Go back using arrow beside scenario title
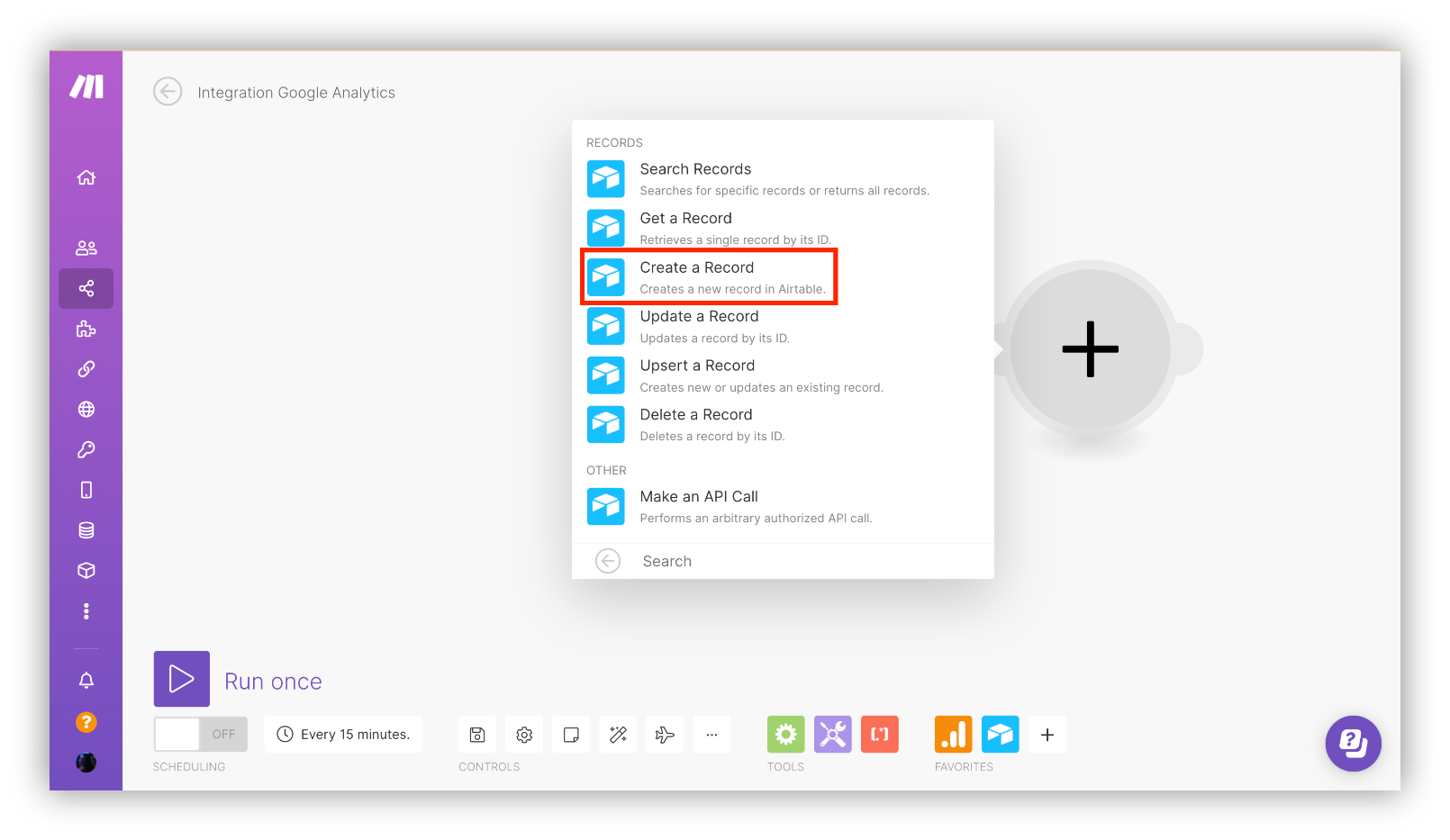The image size is (1450, 840). (x=168, y=92)
